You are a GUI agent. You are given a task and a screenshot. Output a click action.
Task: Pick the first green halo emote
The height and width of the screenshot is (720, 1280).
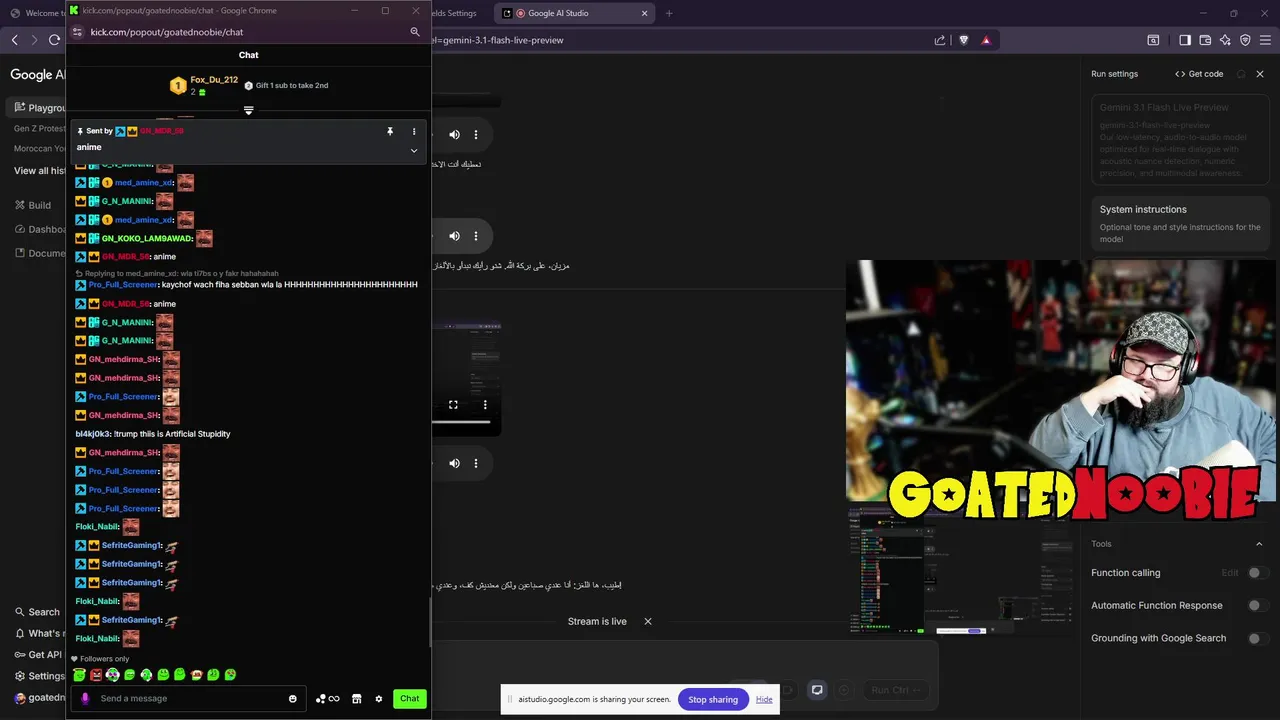[x=79, y=675]
